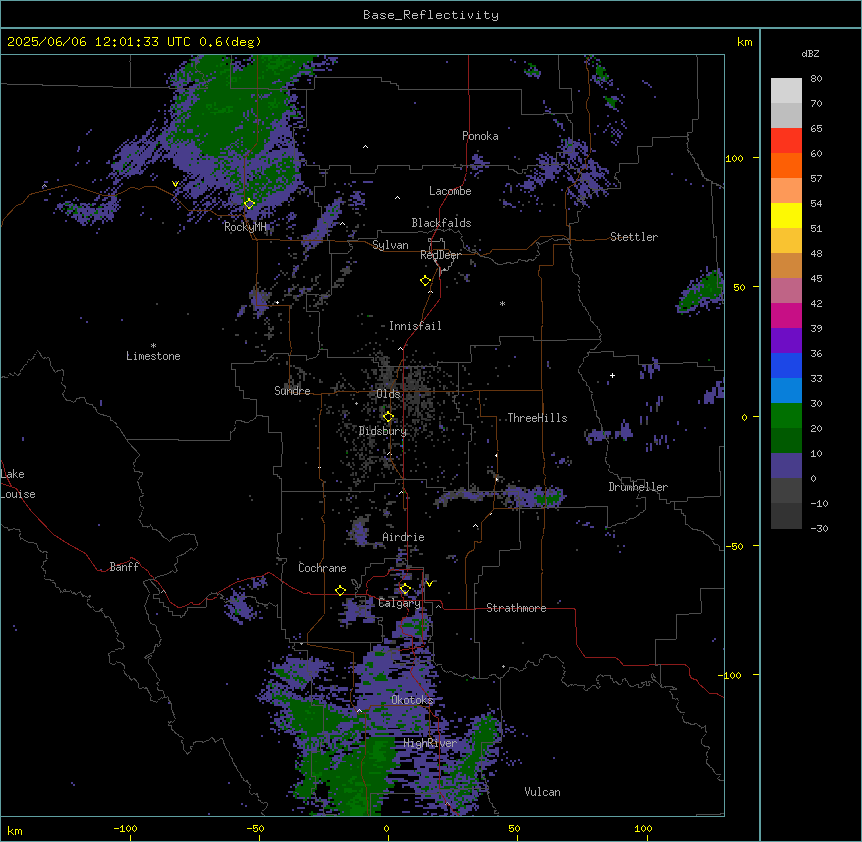
Task: Click the Stettler city label
Action: [634, 237]
